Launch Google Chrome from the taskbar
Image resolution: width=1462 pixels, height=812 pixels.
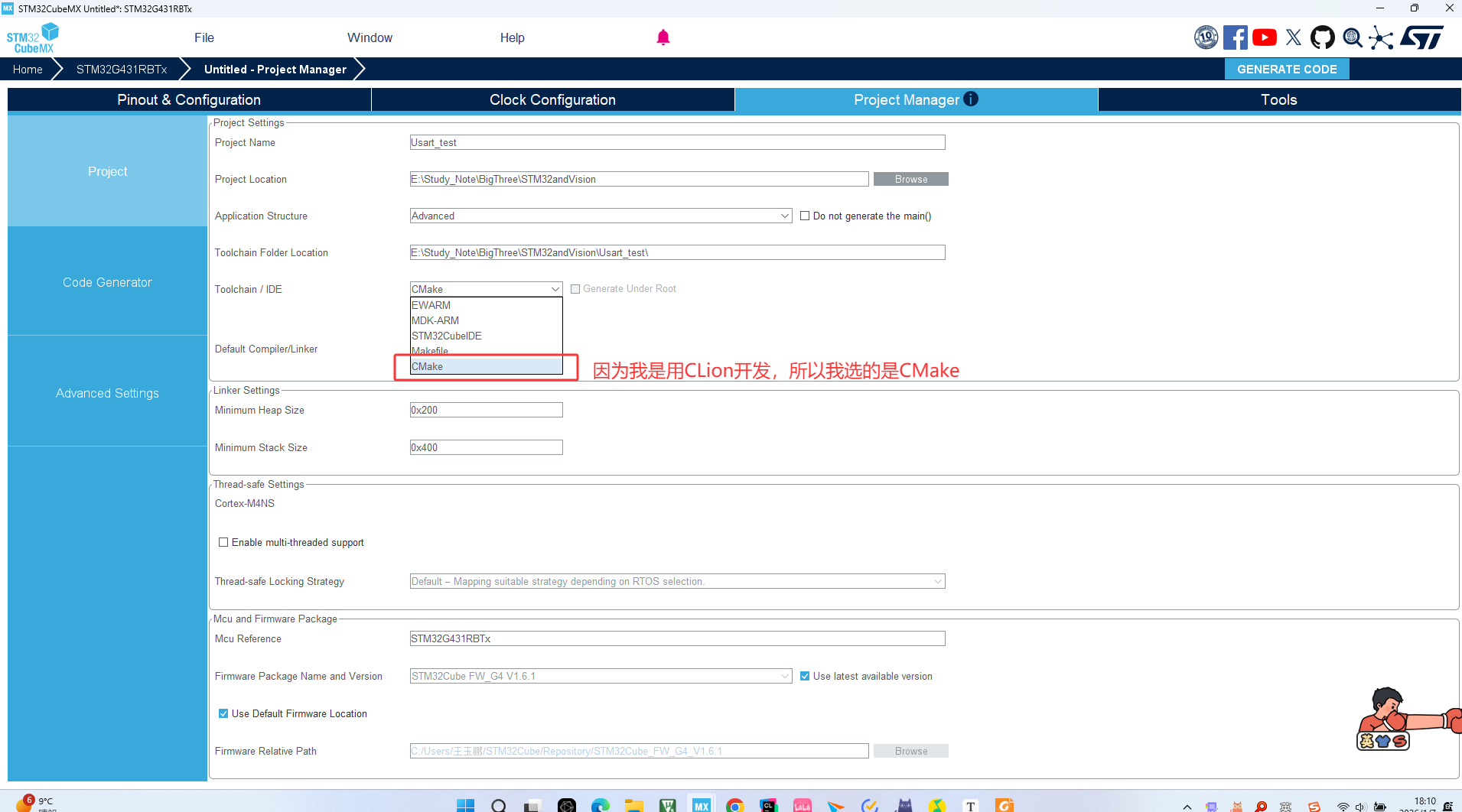click(x=735, y=805)
